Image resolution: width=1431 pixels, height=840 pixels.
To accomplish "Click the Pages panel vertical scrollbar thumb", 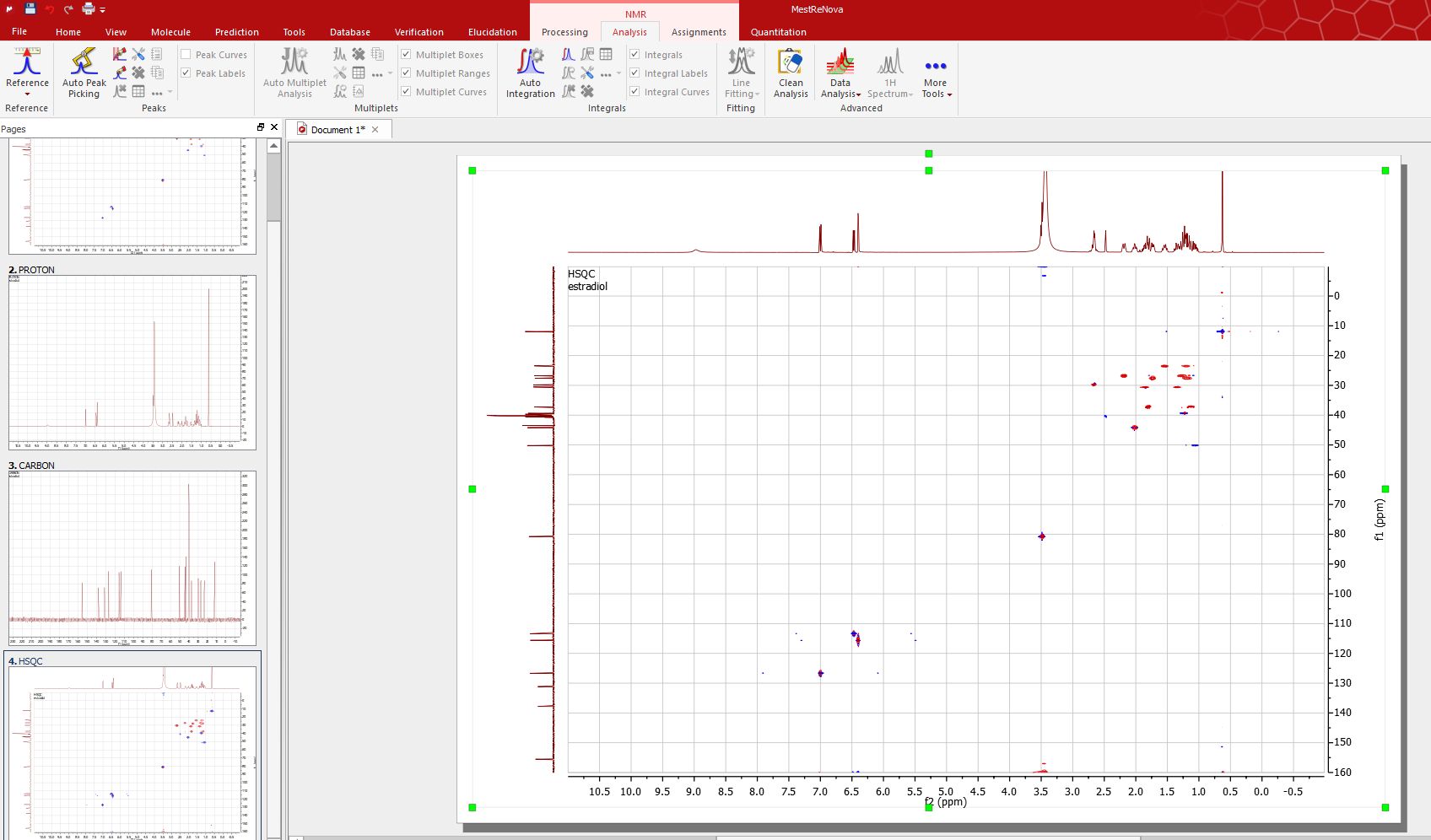I will click(274, 186).
